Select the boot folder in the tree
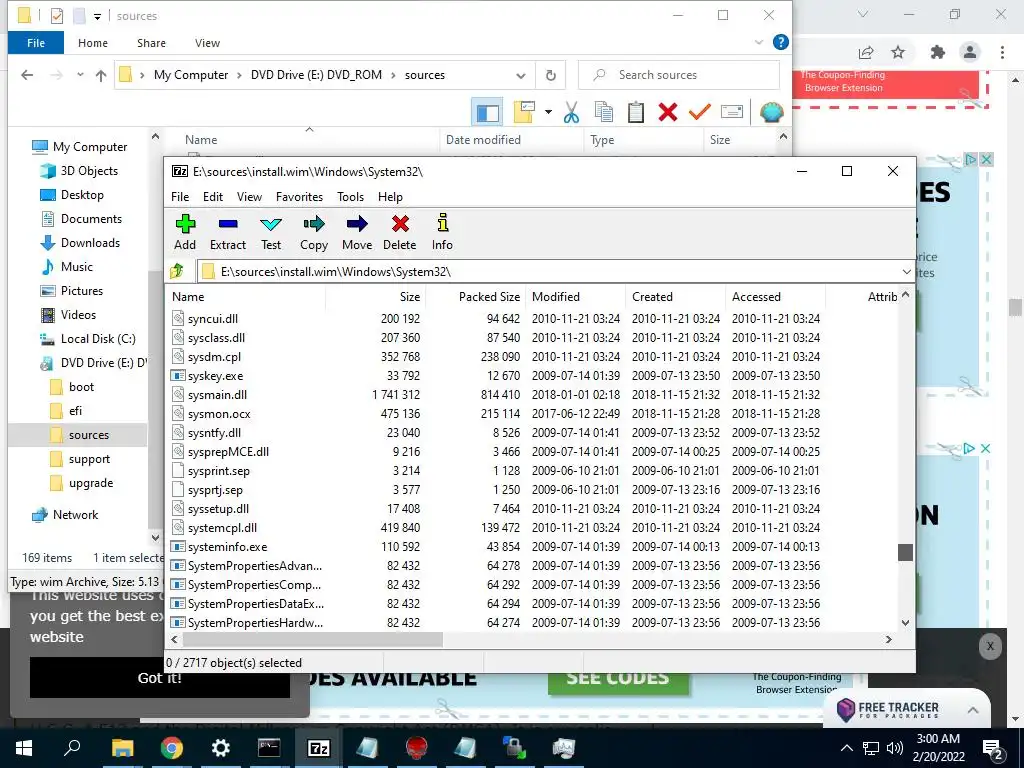This screenshot has width=1024, height=768. tap(81, 387)
